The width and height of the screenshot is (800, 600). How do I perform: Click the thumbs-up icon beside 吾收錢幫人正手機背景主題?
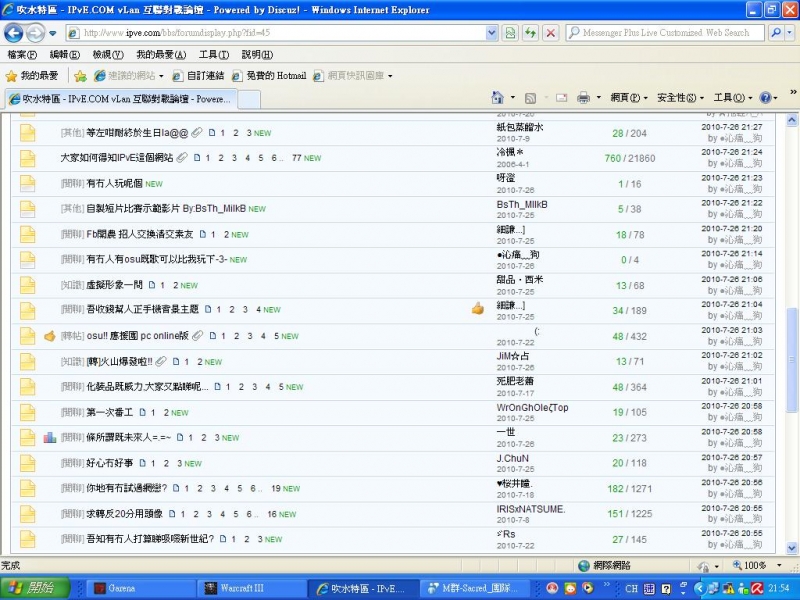477,309
